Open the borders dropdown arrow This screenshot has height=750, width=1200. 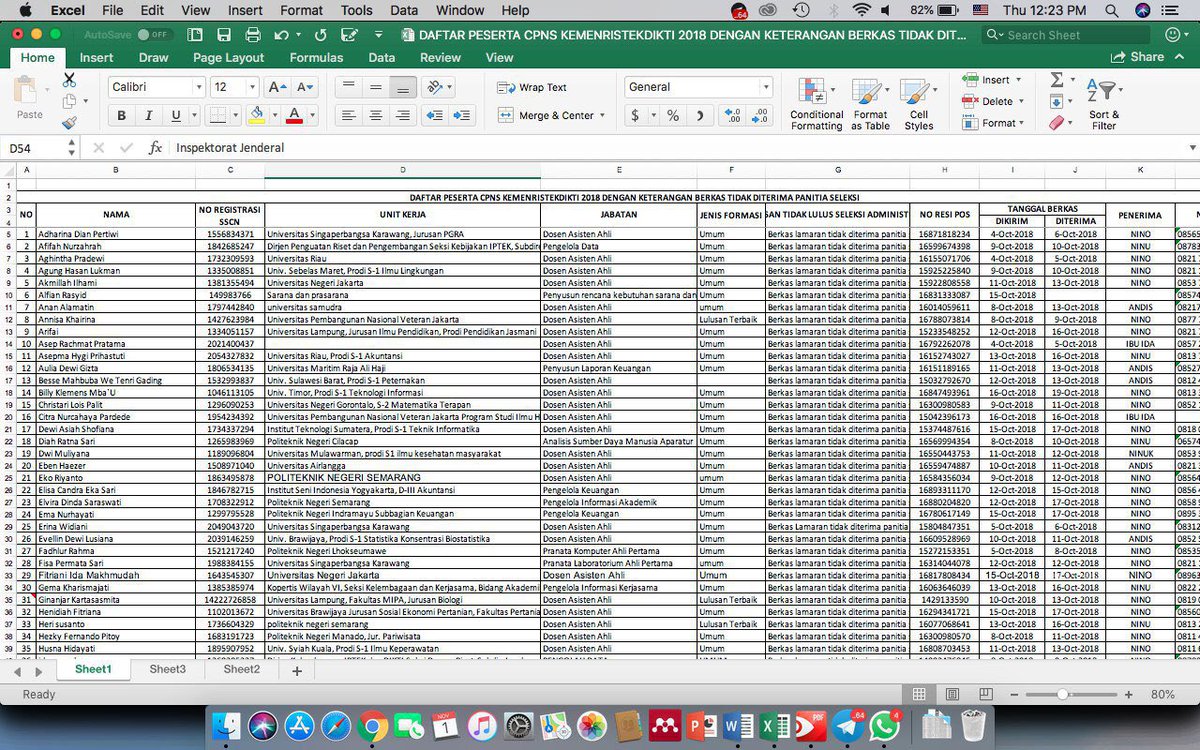(x=238, y=115)
